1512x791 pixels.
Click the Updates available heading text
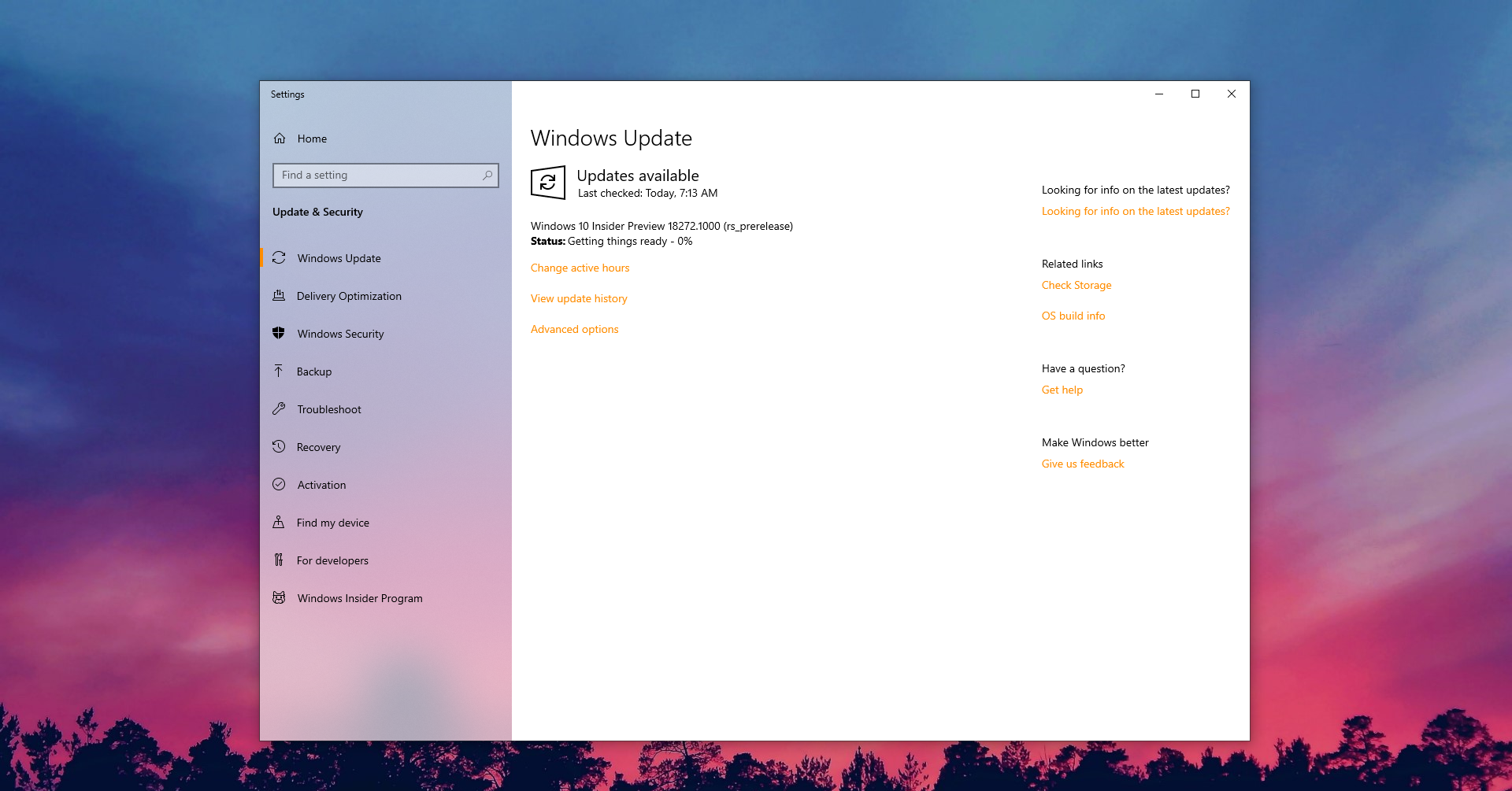pos(638,176)
